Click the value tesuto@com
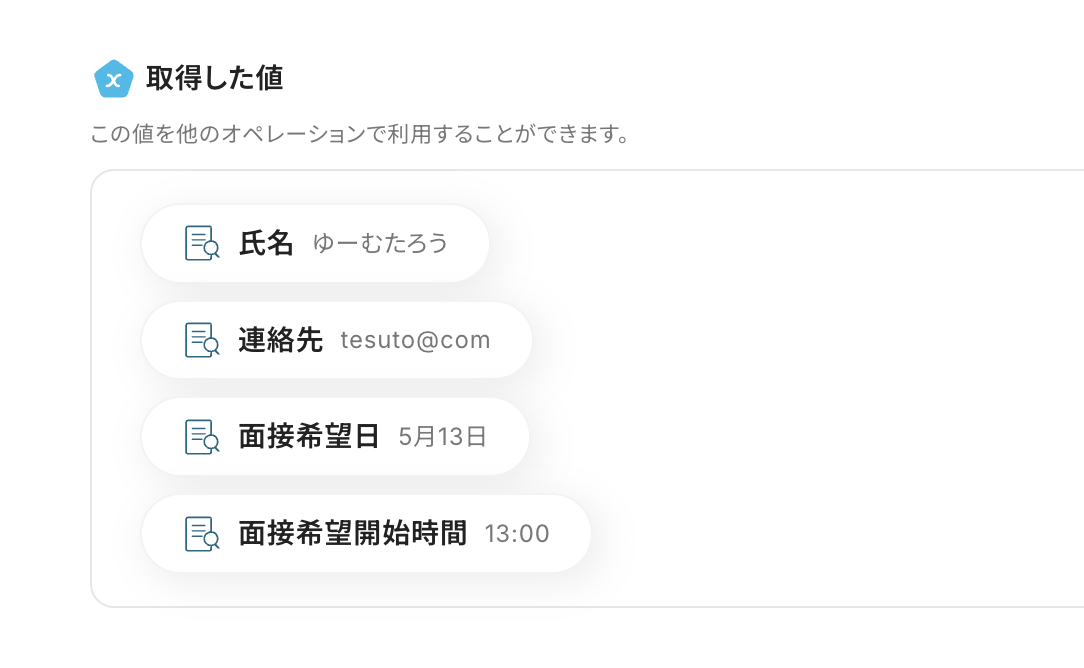1084x668 pixels. (415, 340)
